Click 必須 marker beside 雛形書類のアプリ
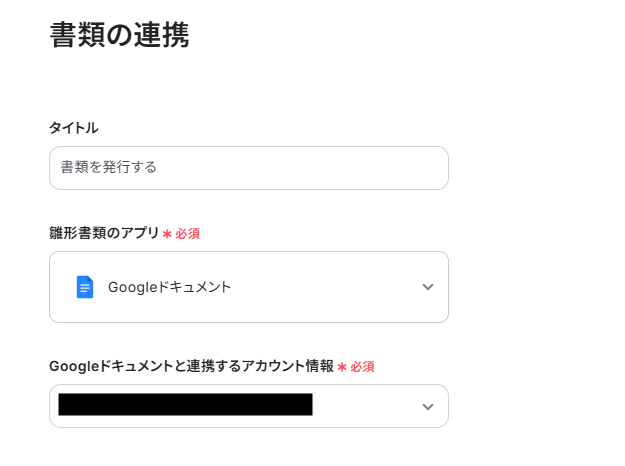 click(188, 234)
